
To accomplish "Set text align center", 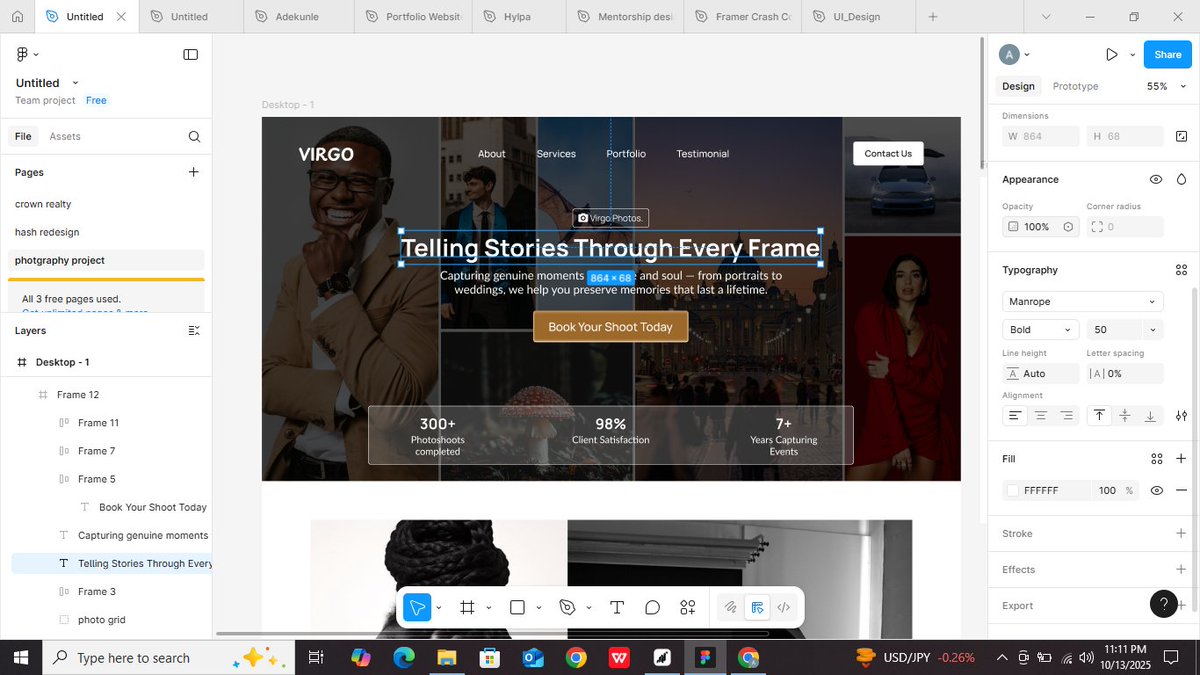I will point(1041,415).
